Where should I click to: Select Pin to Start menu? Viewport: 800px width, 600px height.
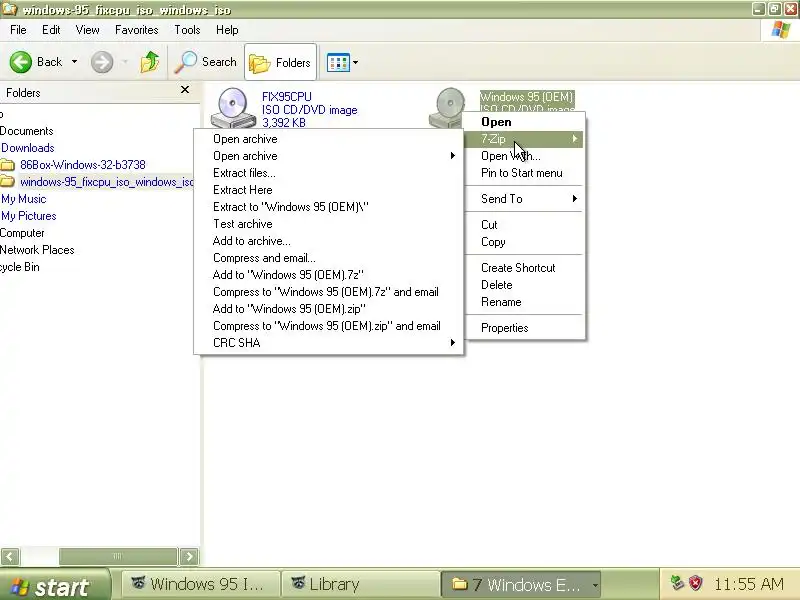pos(524,173)
